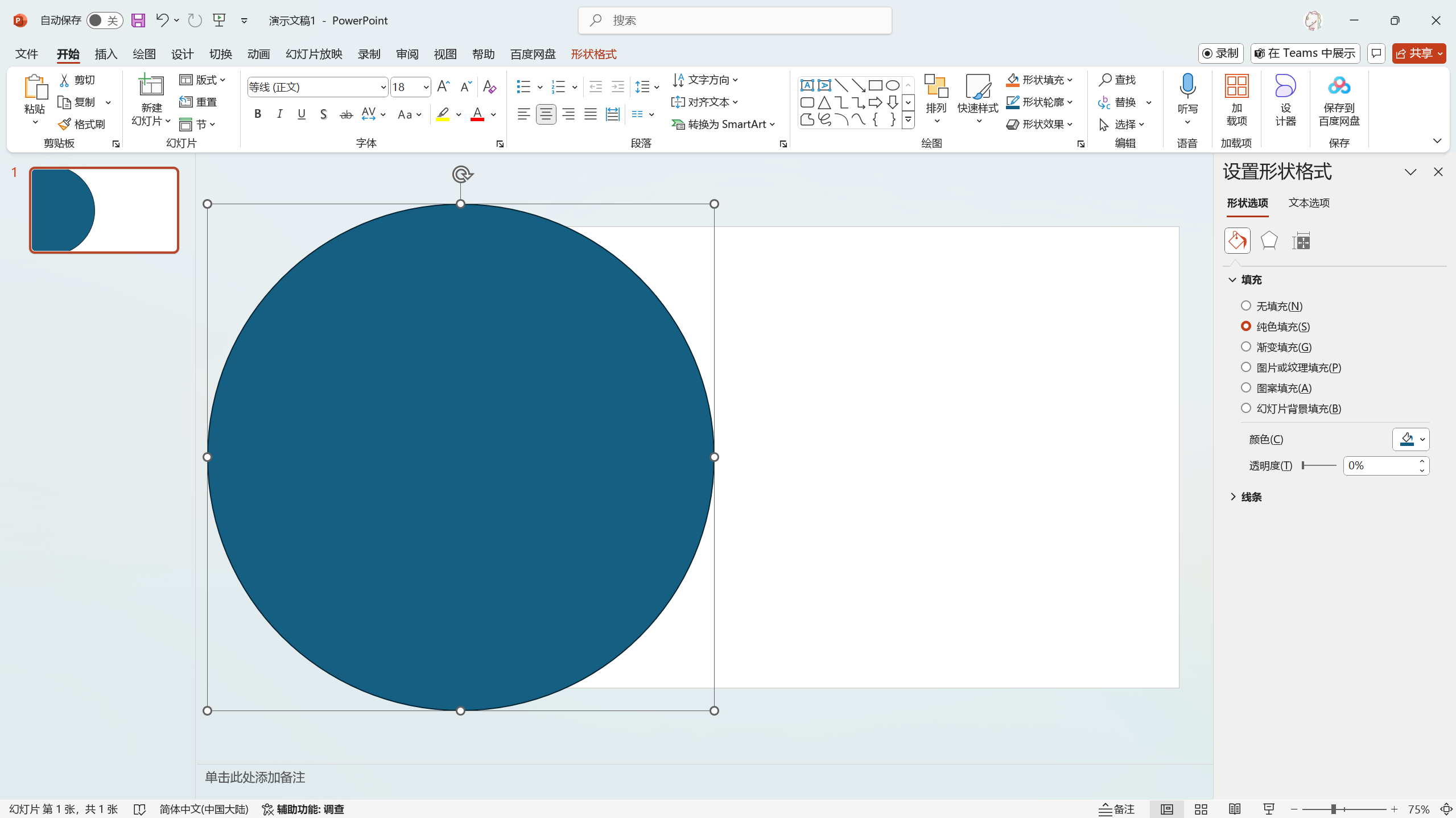Select Gradient fill (渐变填充) option

click(1276, 347)
